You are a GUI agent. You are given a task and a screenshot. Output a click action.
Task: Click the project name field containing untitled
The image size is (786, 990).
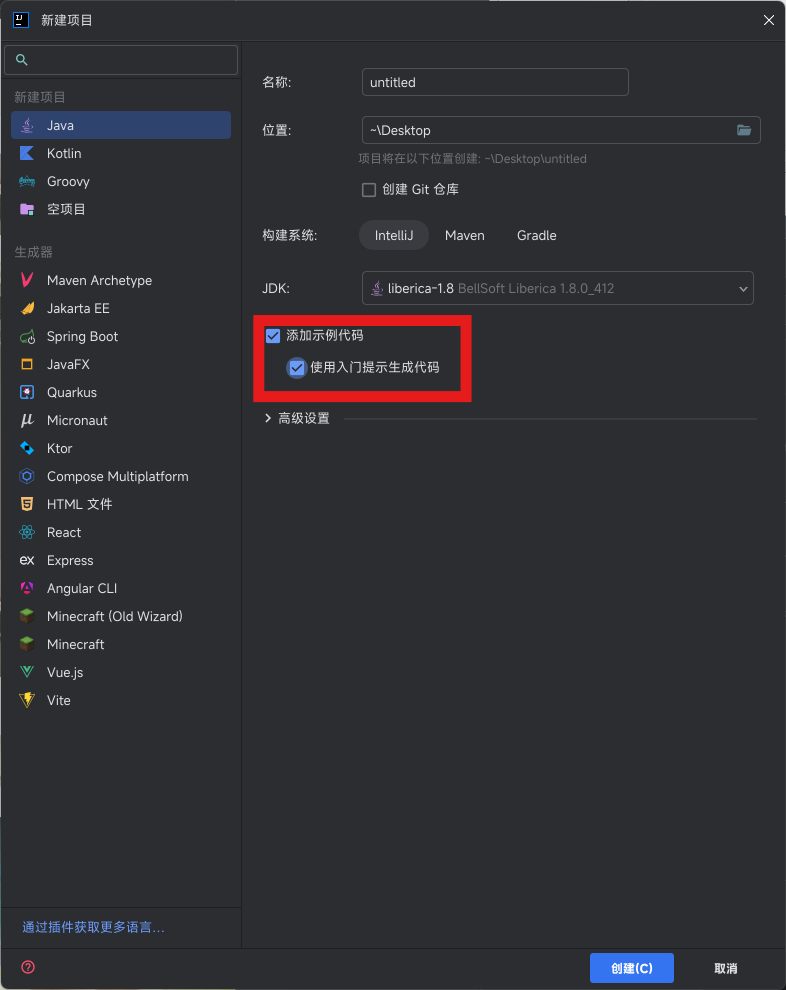[x=495, y=82]
